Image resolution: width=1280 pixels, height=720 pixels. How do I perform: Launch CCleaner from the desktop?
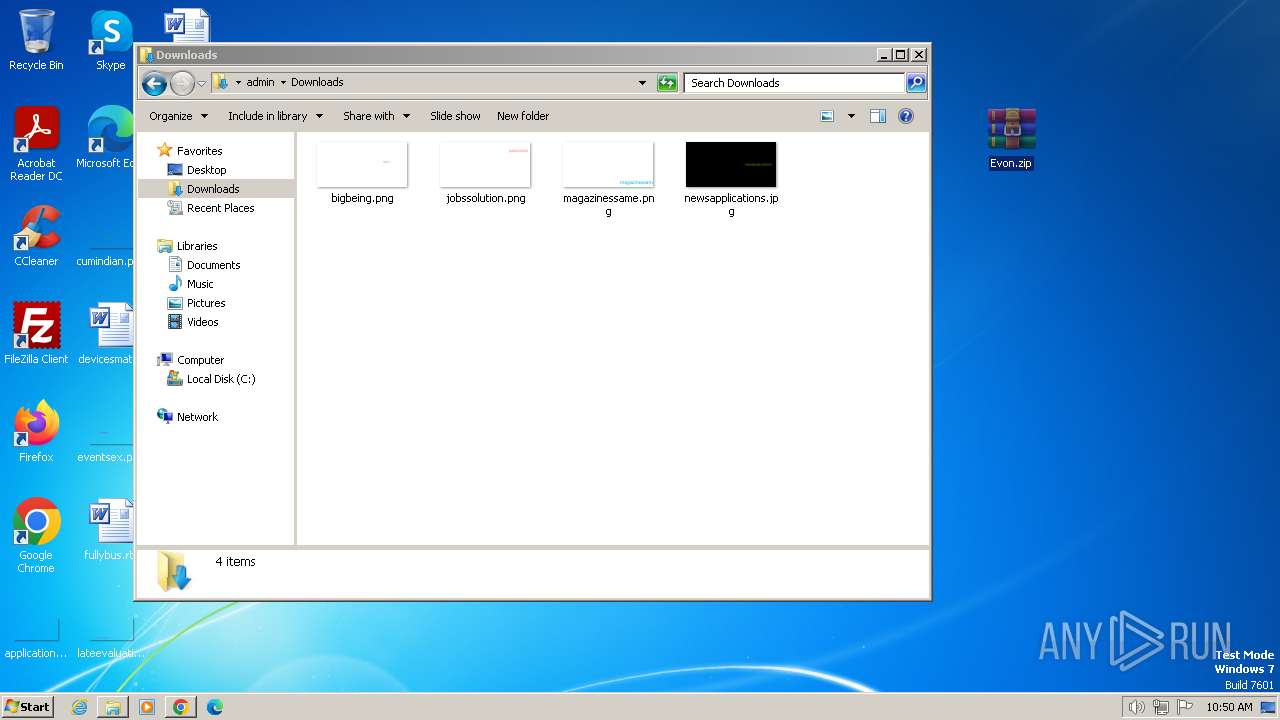pyautogui.click(x=36, y=236)
